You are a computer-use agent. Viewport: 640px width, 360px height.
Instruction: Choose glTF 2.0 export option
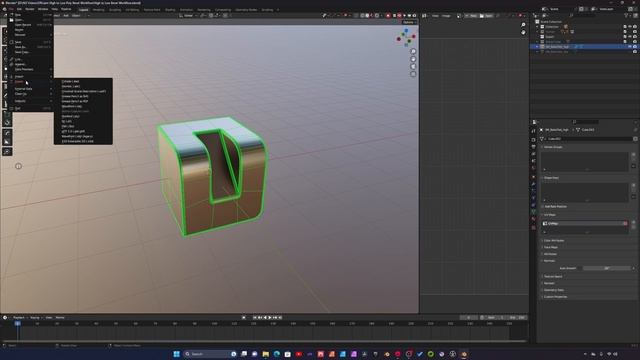tap(73, 131)
